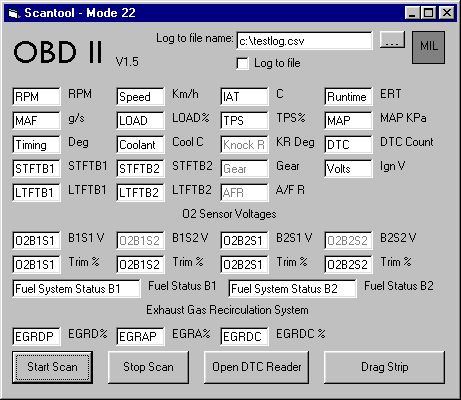Launch the Drag Strip window
This screenshot has width=461, height=400.
point(384,367)
